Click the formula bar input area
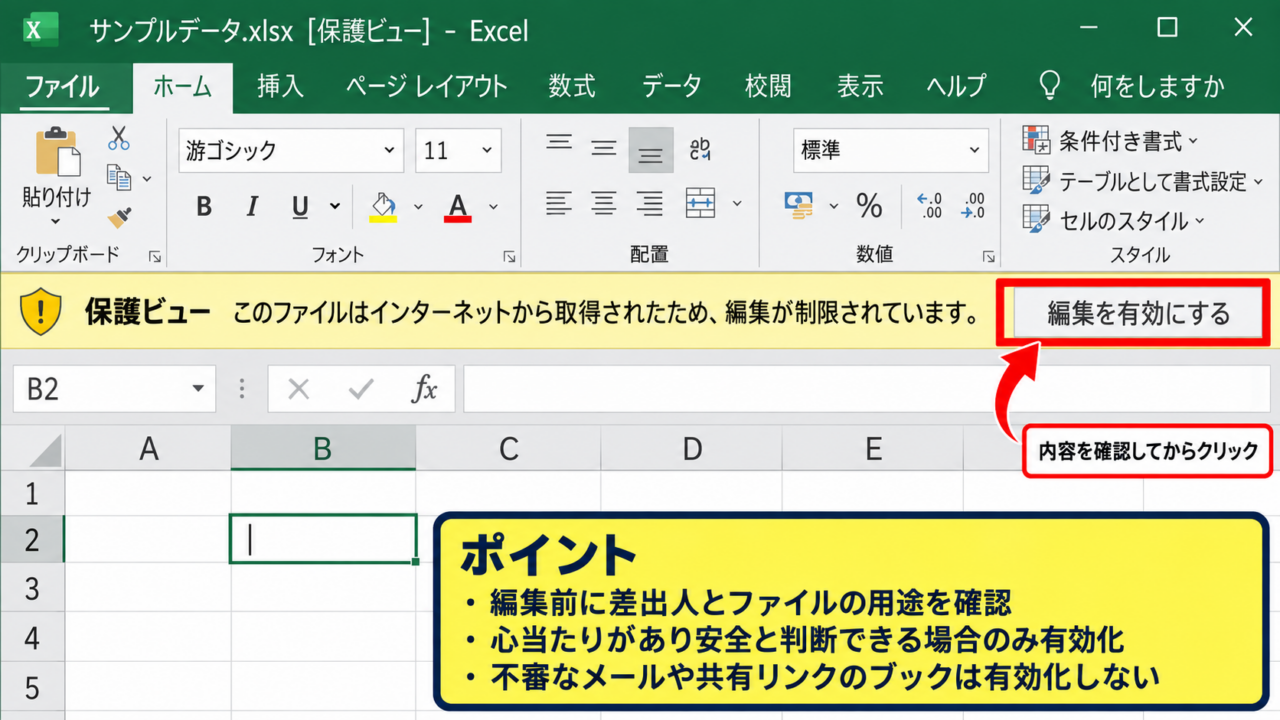The width and height of the screenshot is (1280, 720). coord(868,388)
